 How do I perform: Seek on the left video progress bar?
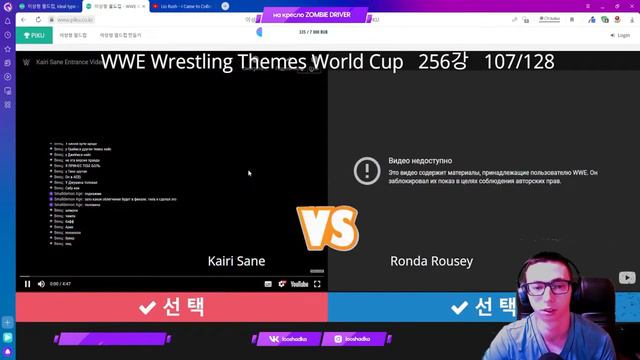tap(171, 277)
